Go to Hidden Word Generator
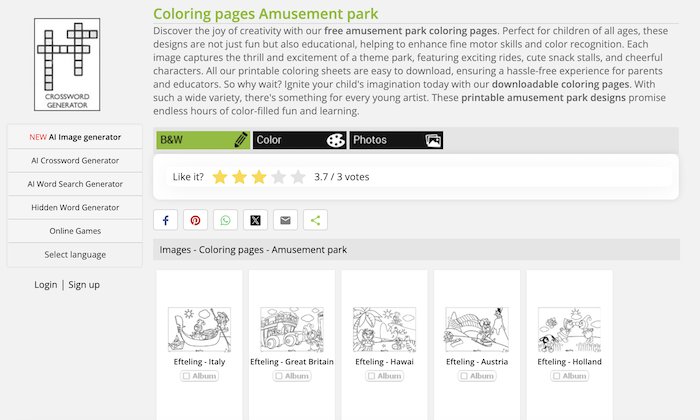700x420 pixels. pos(75,207)
